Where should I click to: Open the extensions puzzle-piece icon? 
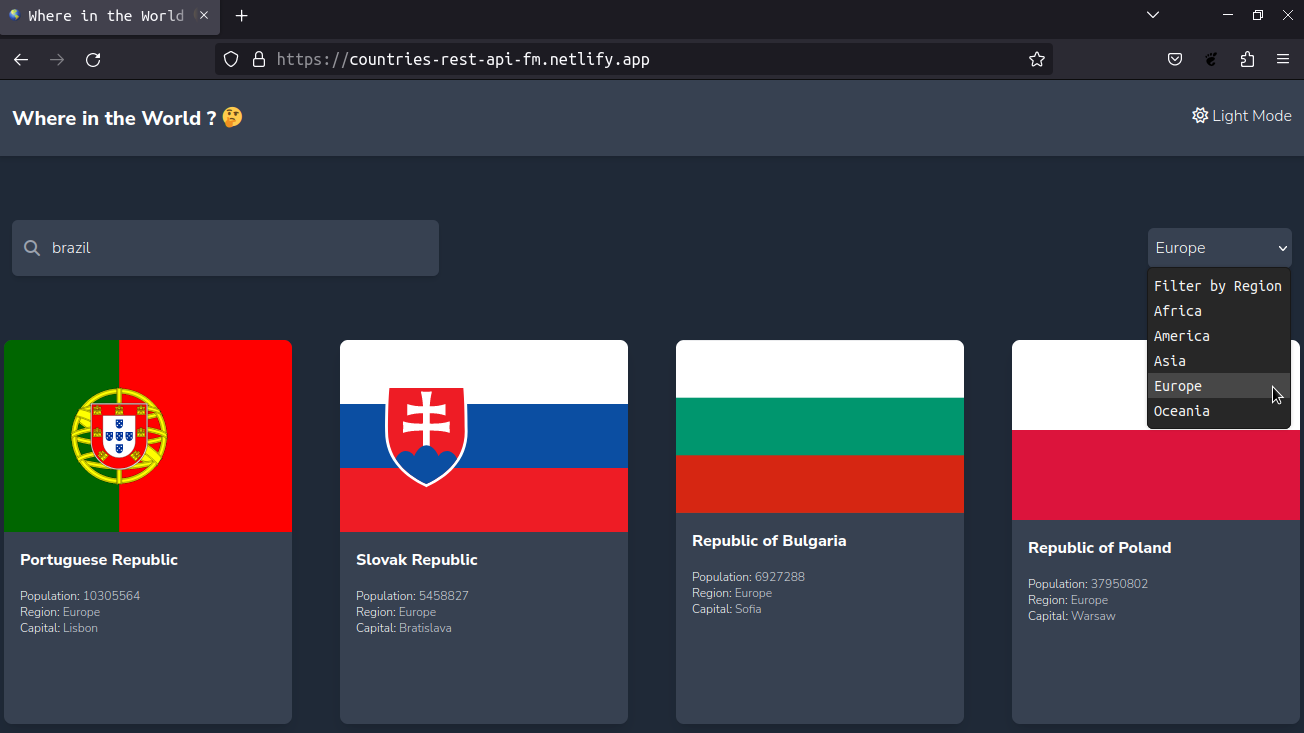pos(1247,59)
